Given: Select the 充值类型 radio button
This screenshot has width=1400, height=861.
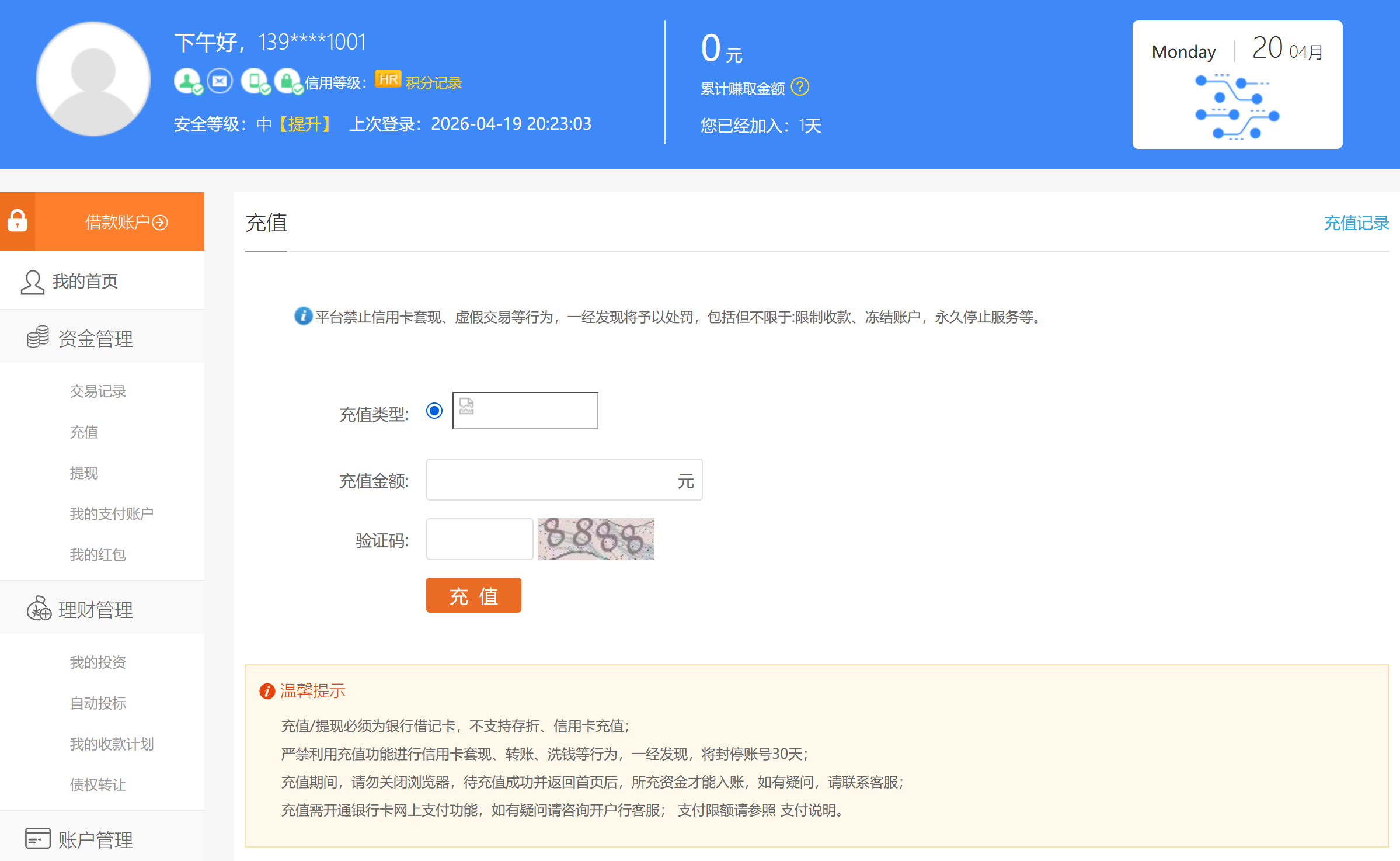Looking at the screenshot, I should (434, 411).
